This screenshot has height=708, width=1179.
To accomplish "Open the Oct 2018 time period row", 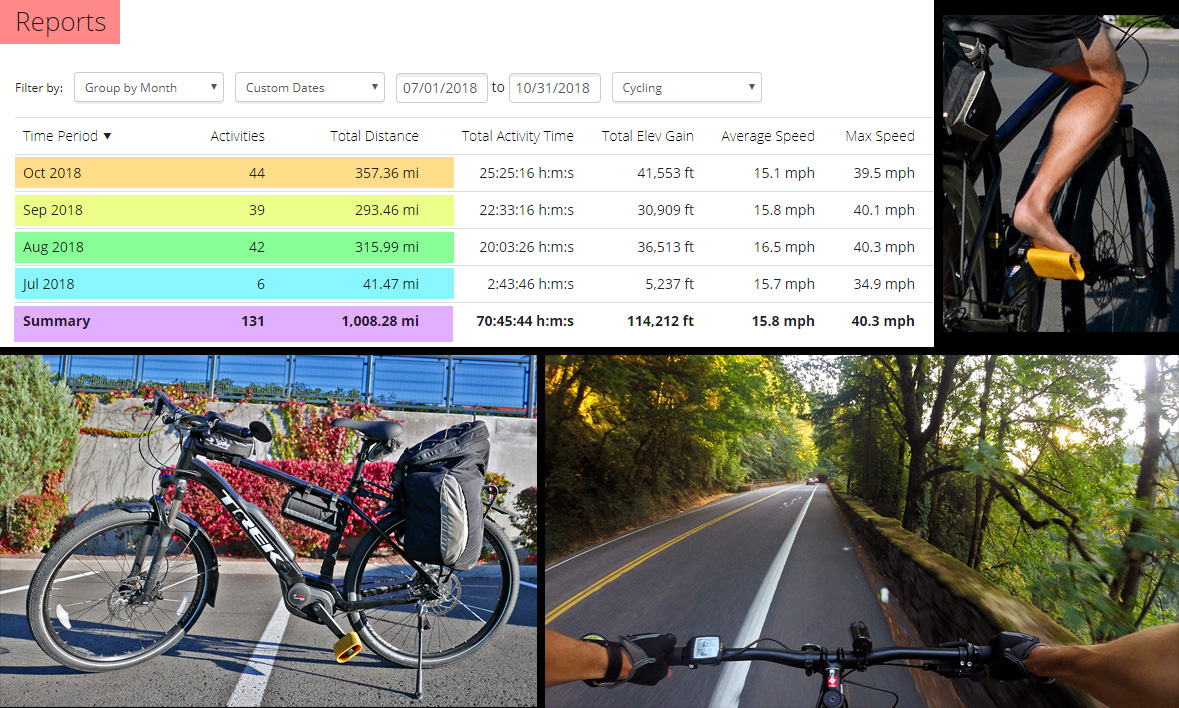I will pyautogui.click(x=52, y=173).
